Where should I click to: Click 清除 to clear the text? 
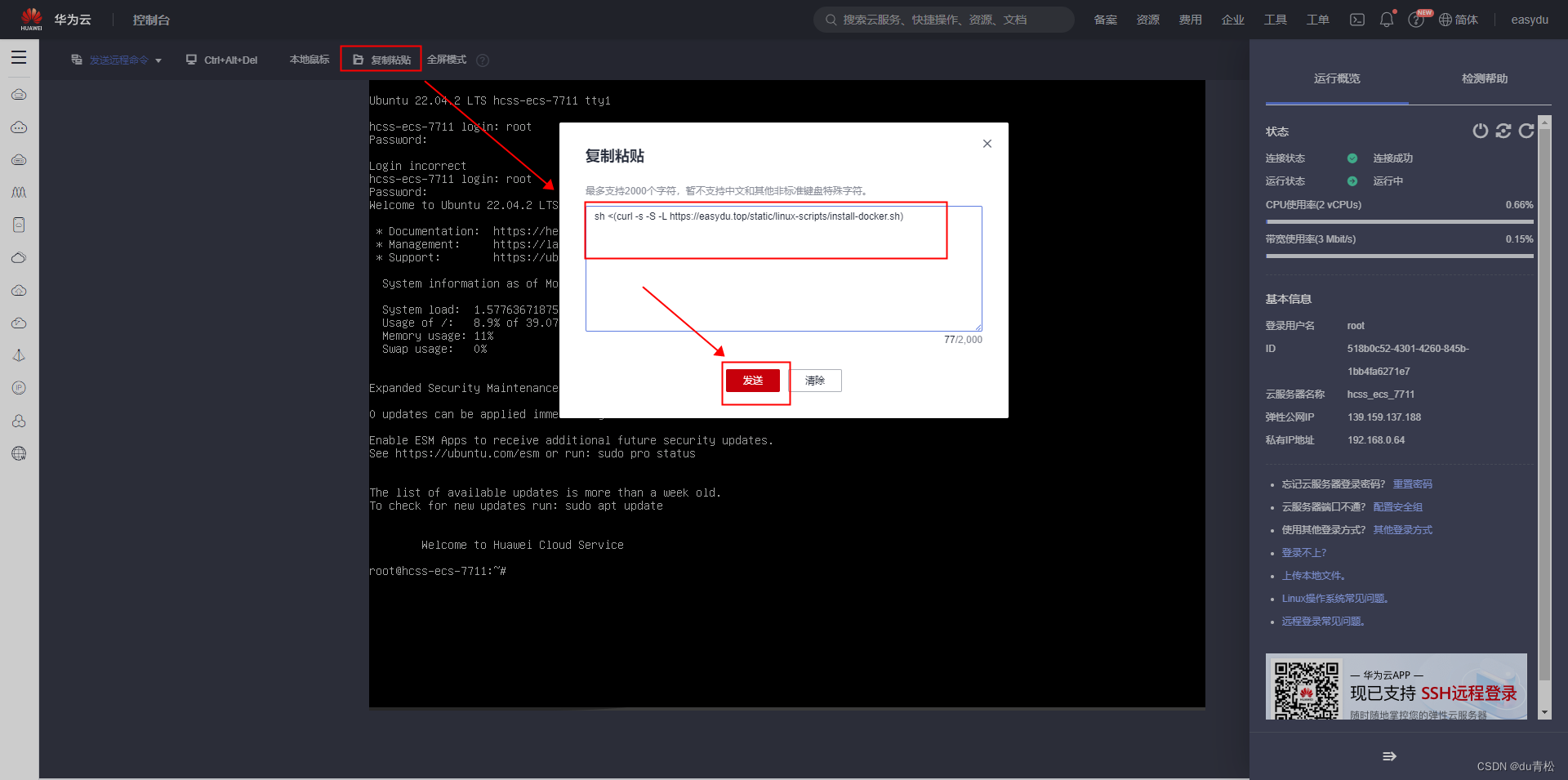815,381
